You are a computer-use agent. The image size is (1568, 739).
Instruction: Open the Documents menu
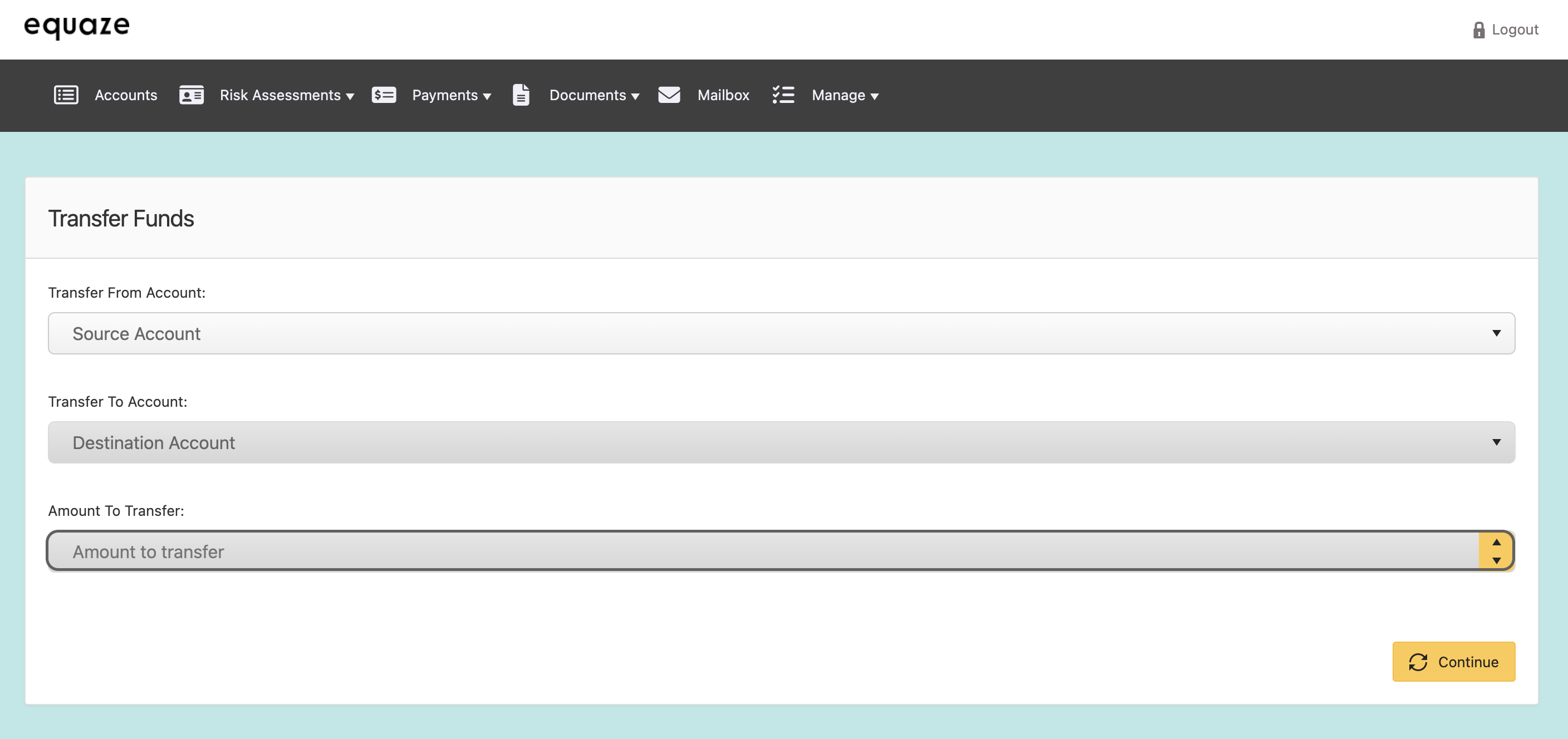[594, 96]
